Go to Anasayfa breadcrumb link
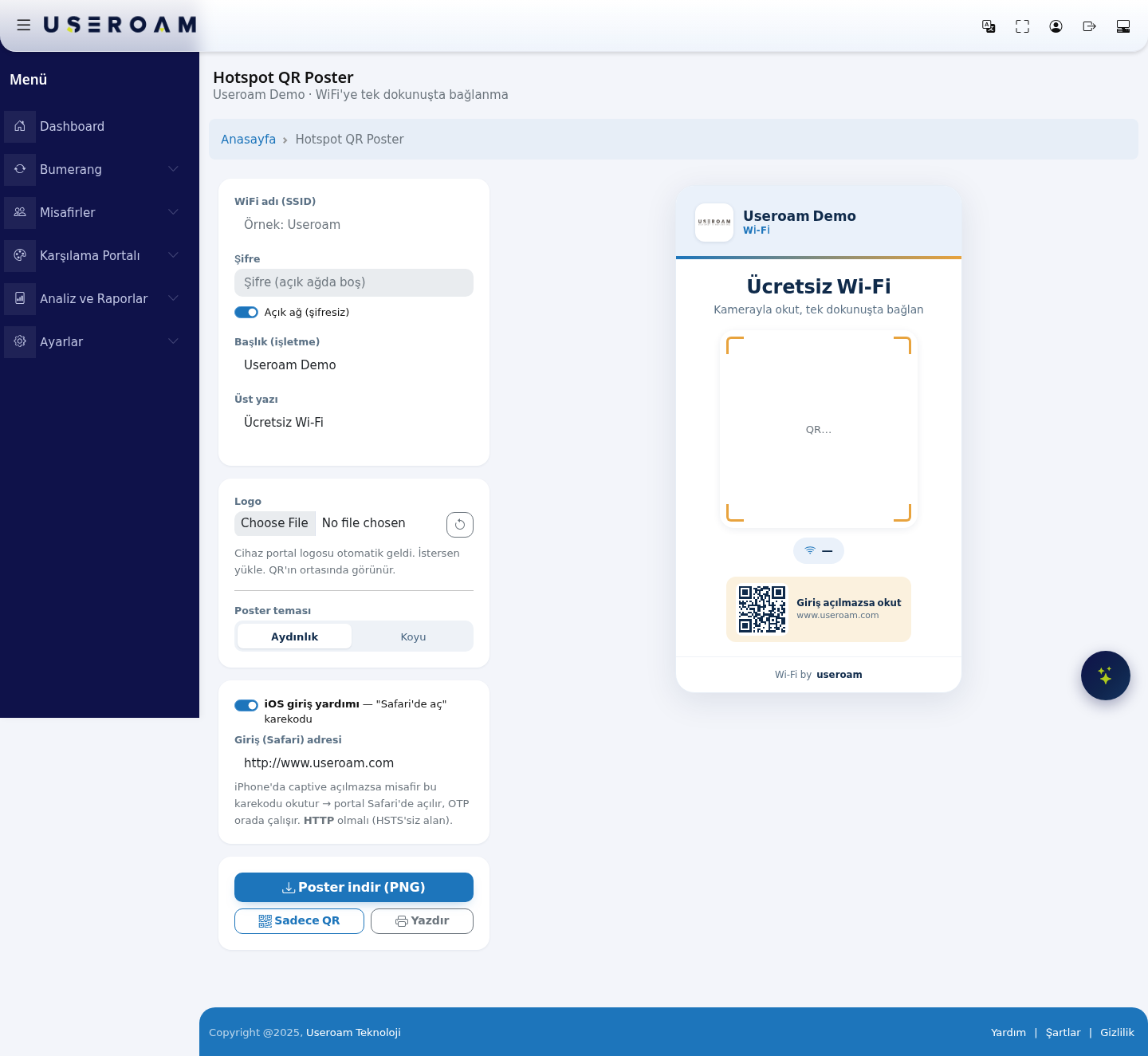Viewport: 1148px width, 1056px height. pyautogui.click(x=248, y=140)
